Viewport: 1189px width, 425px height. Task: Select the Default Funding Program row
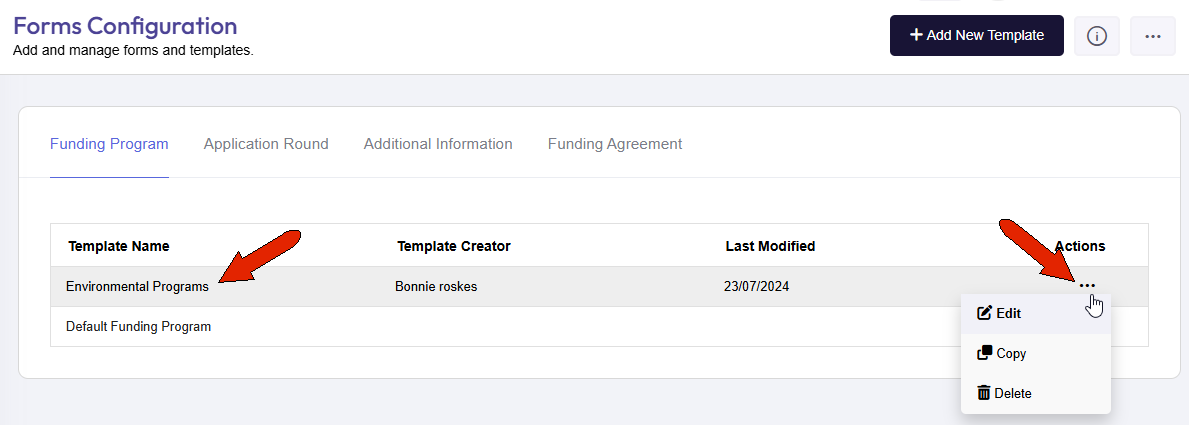point(599,327)
